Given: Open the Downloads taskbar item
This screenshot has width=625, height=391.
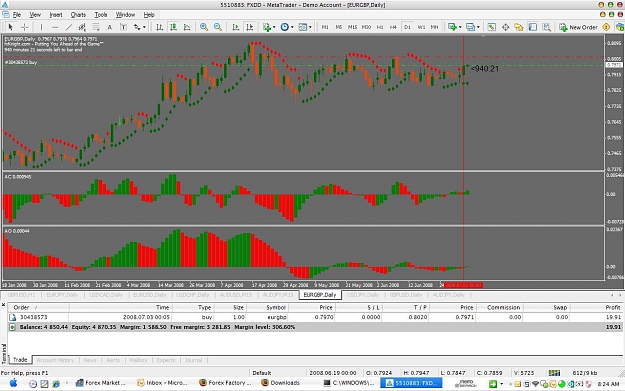Looking at the screenshot, I should (281, 383).
